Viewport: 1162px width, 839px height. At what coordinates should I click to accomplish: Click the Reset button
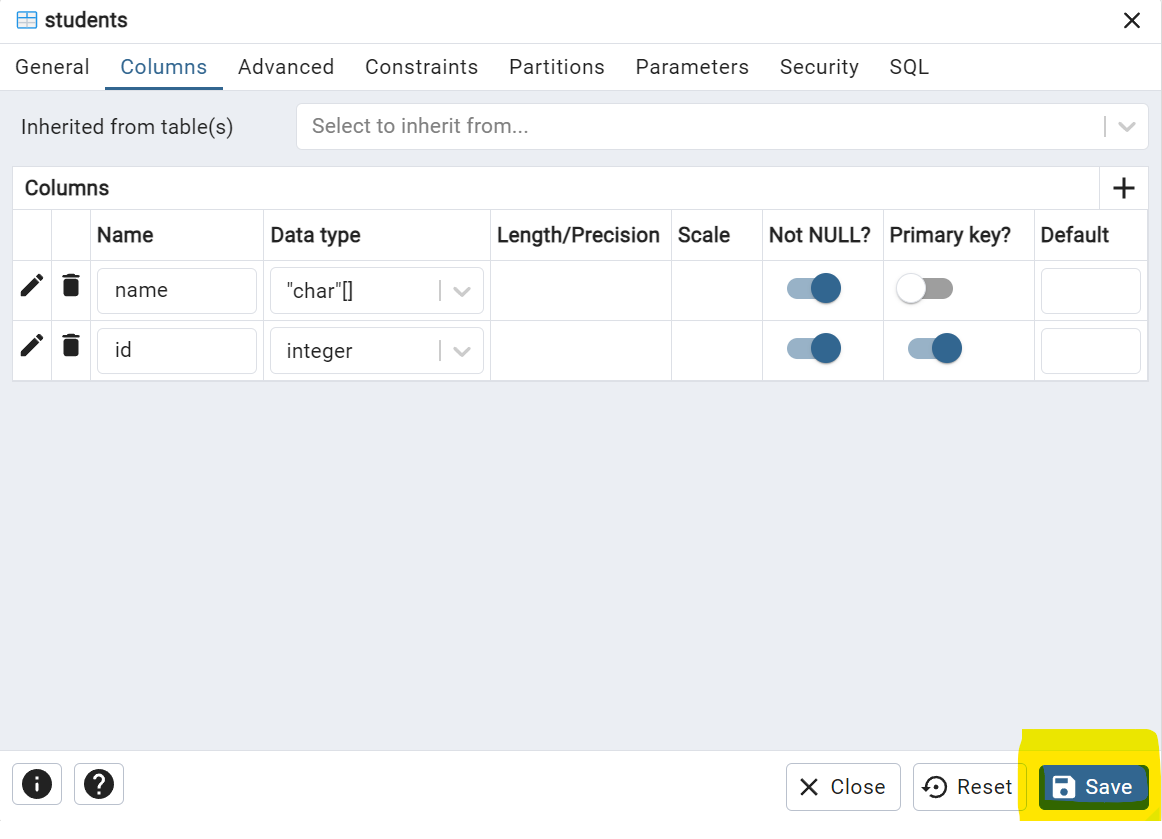[x=967, y=787]
